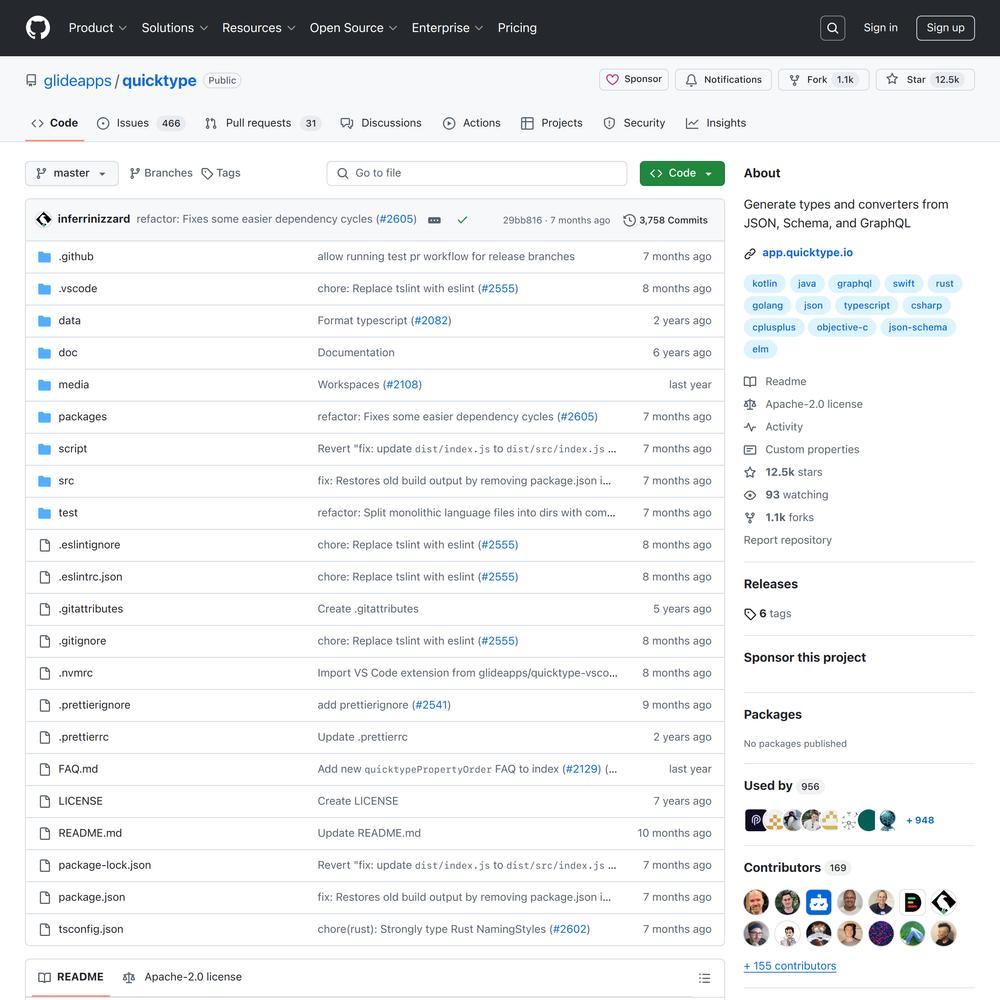The image size is (1000, 1000).
Task: Open Custom properties link
Action: pos(802,450)
